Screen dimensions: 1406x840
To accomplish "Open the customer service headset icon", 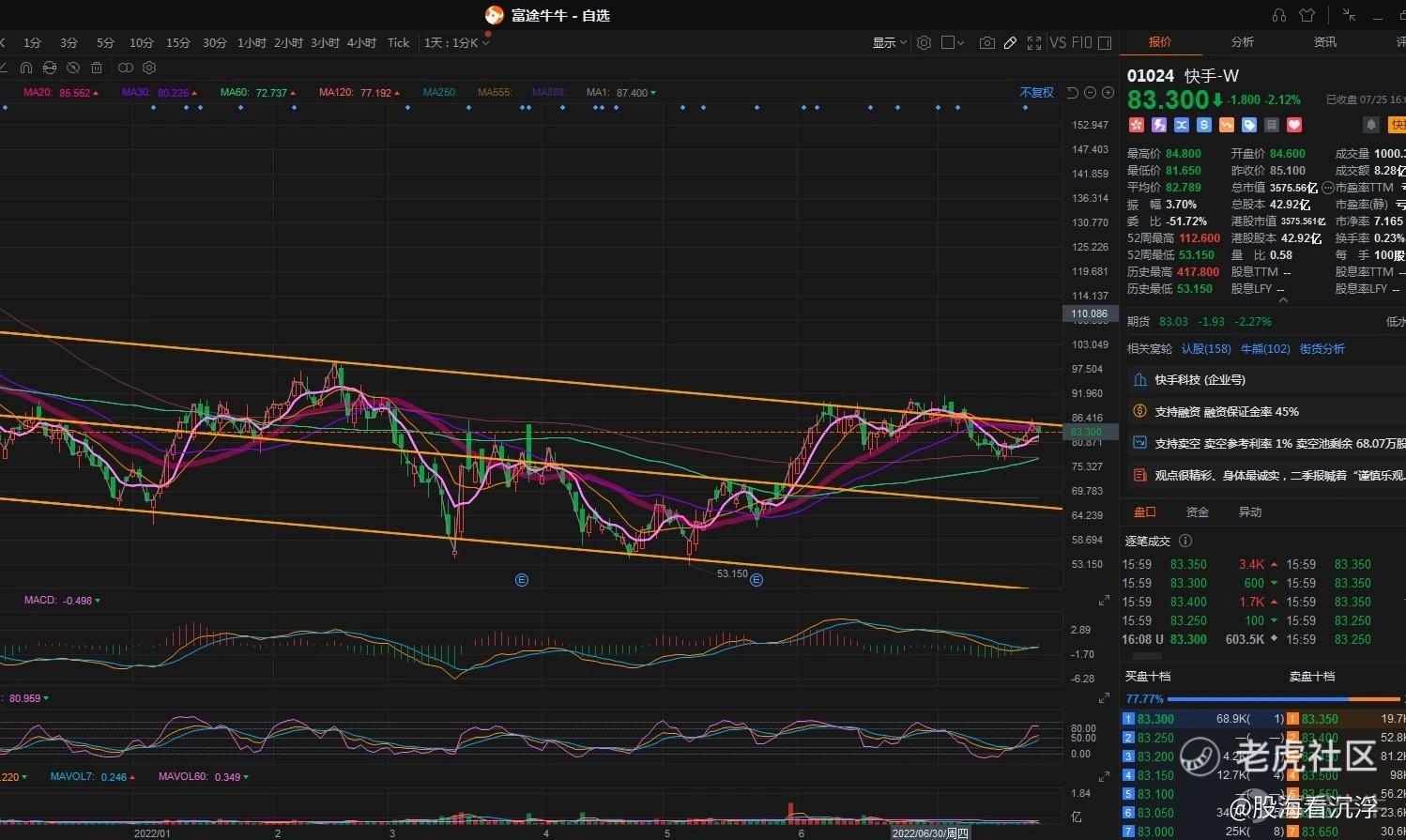I will [1278, 15].
